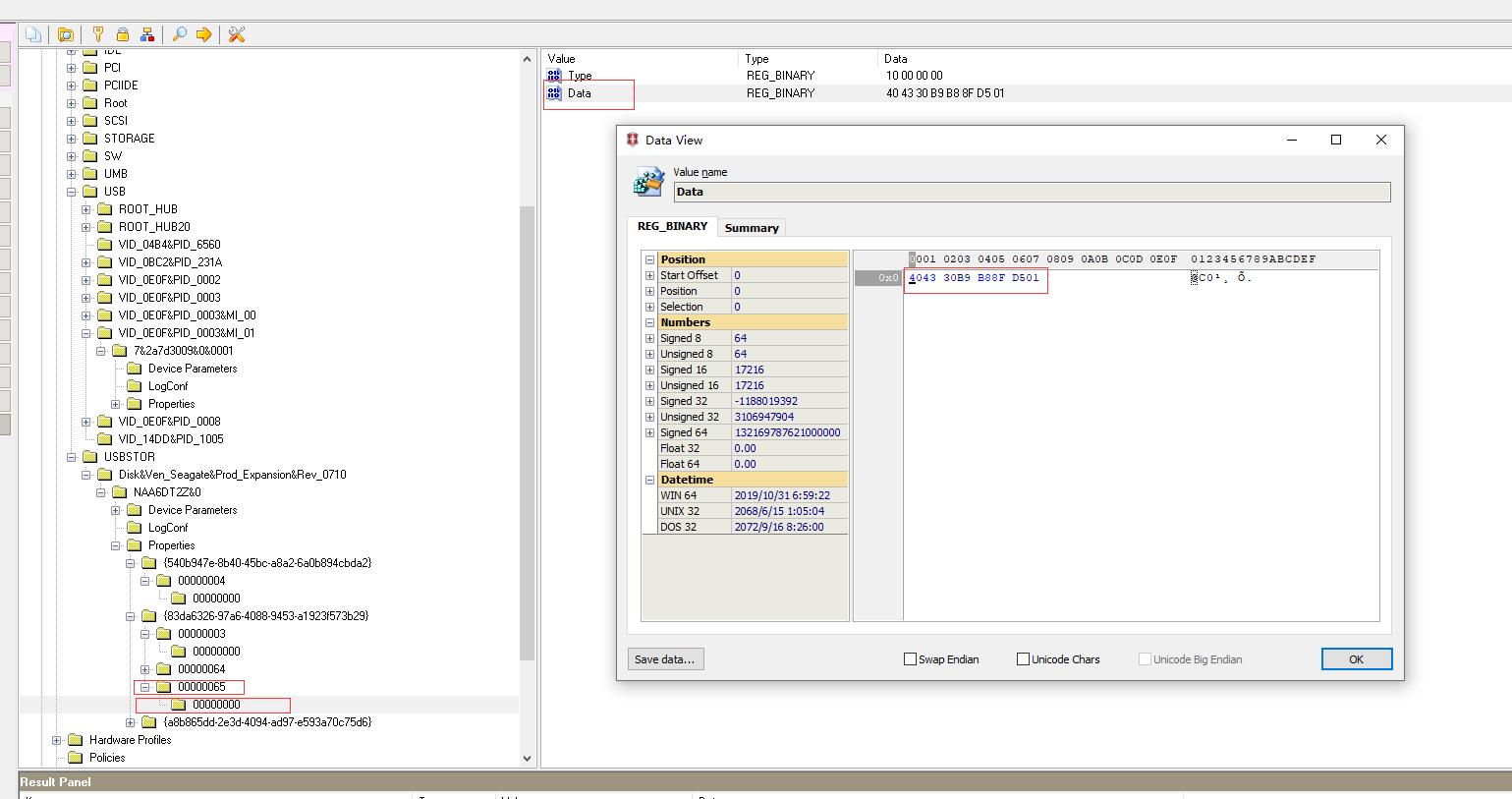Click the padlock toolbar icon
The width and height of the screenshot is (1512, 799).
coord(123,34)
